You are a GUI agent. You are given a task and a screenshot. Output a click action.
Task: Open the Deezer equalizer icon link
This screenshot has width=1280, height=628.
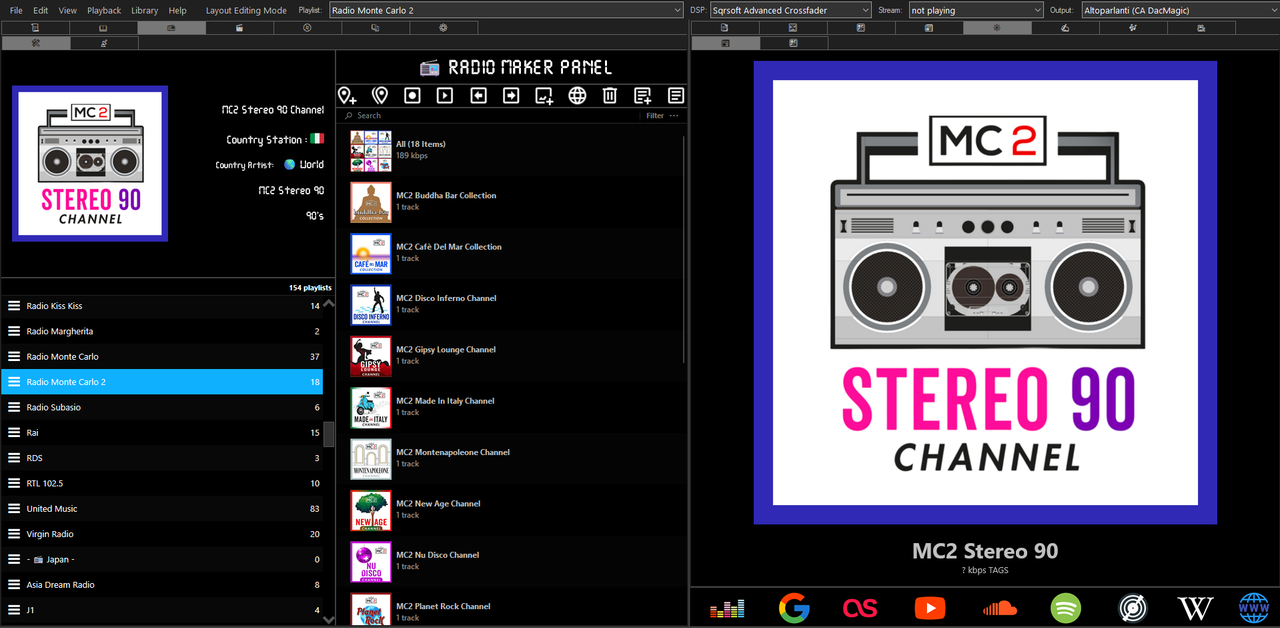coord(727,607)
